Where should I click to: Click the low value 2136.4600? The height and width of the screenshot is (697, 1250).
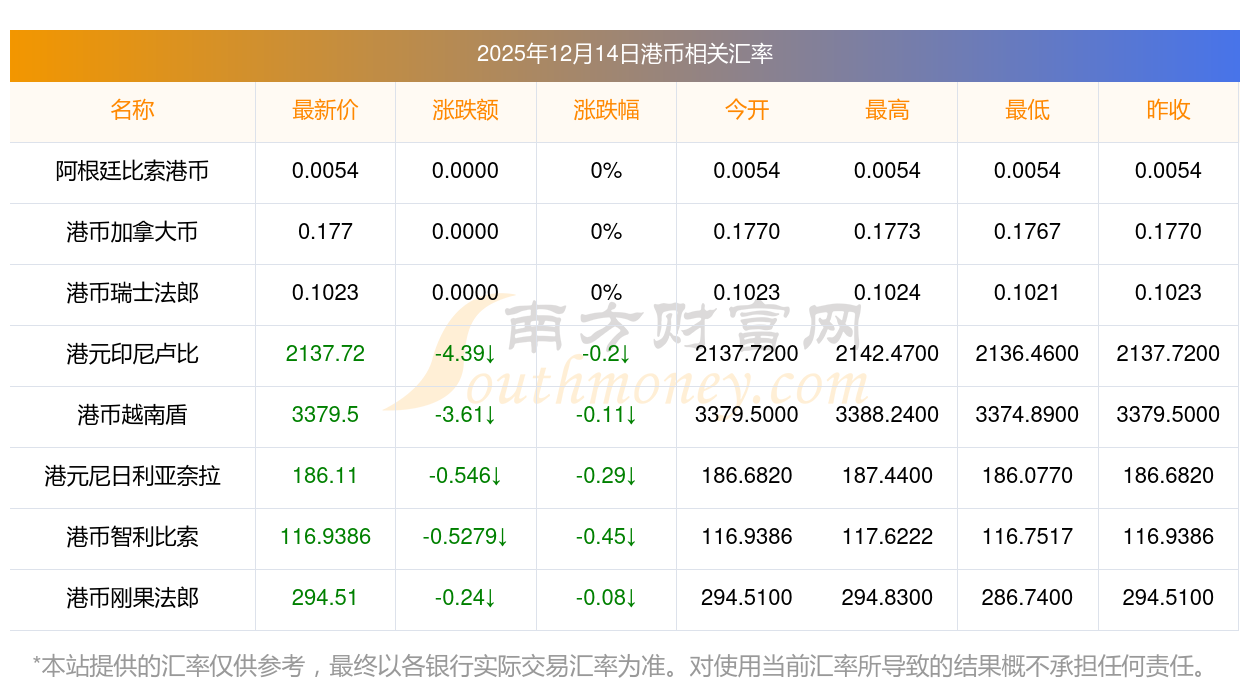click(1027, 354)
